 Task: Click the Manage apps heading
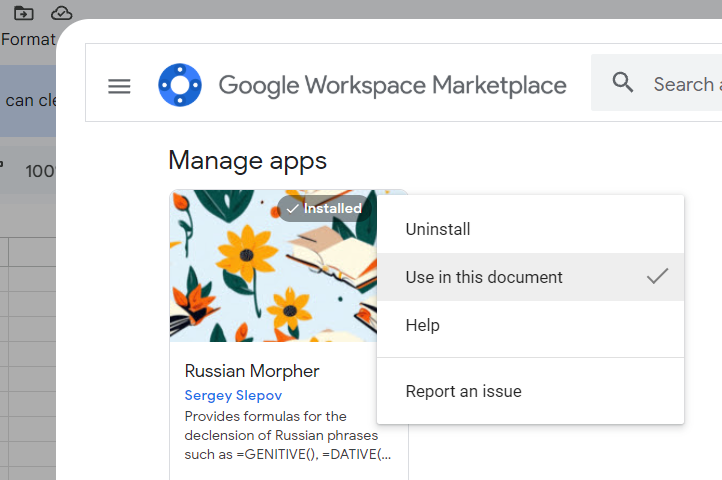247,160
